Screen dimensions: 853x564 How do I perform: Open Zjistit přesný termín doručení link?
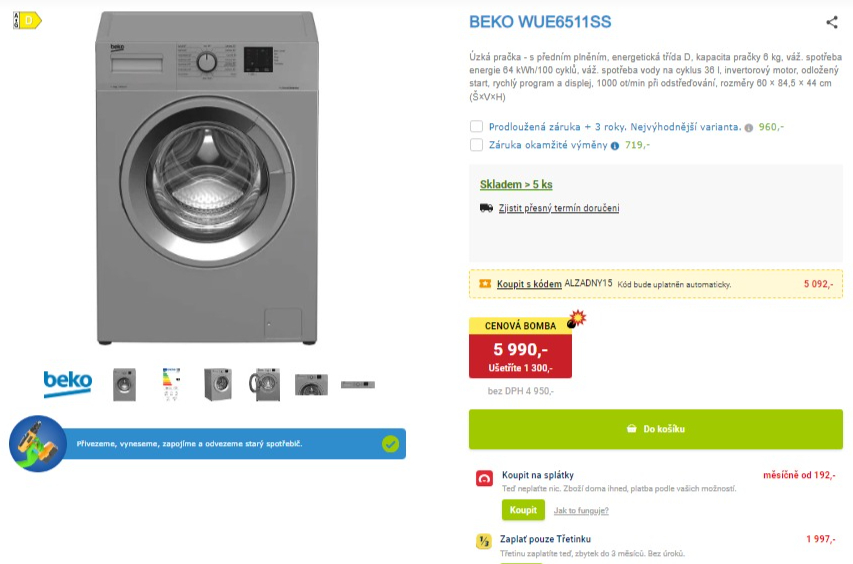pos(559,208)
